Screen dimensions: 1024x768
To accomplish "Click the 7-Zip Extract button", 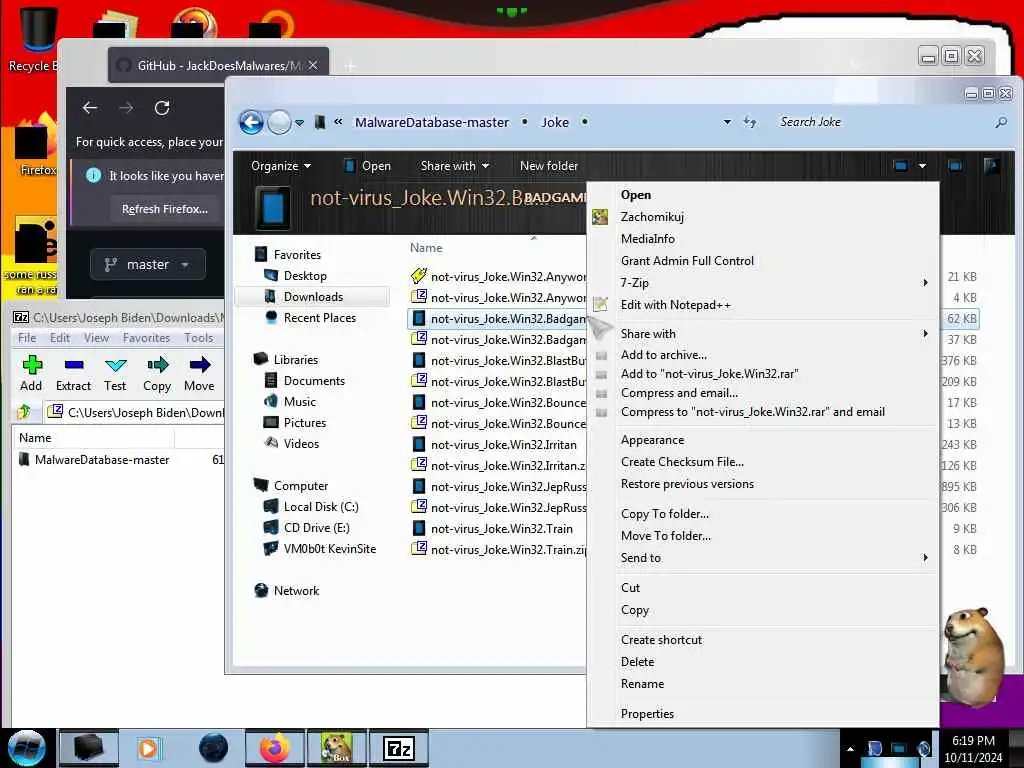I will point(73,374).
